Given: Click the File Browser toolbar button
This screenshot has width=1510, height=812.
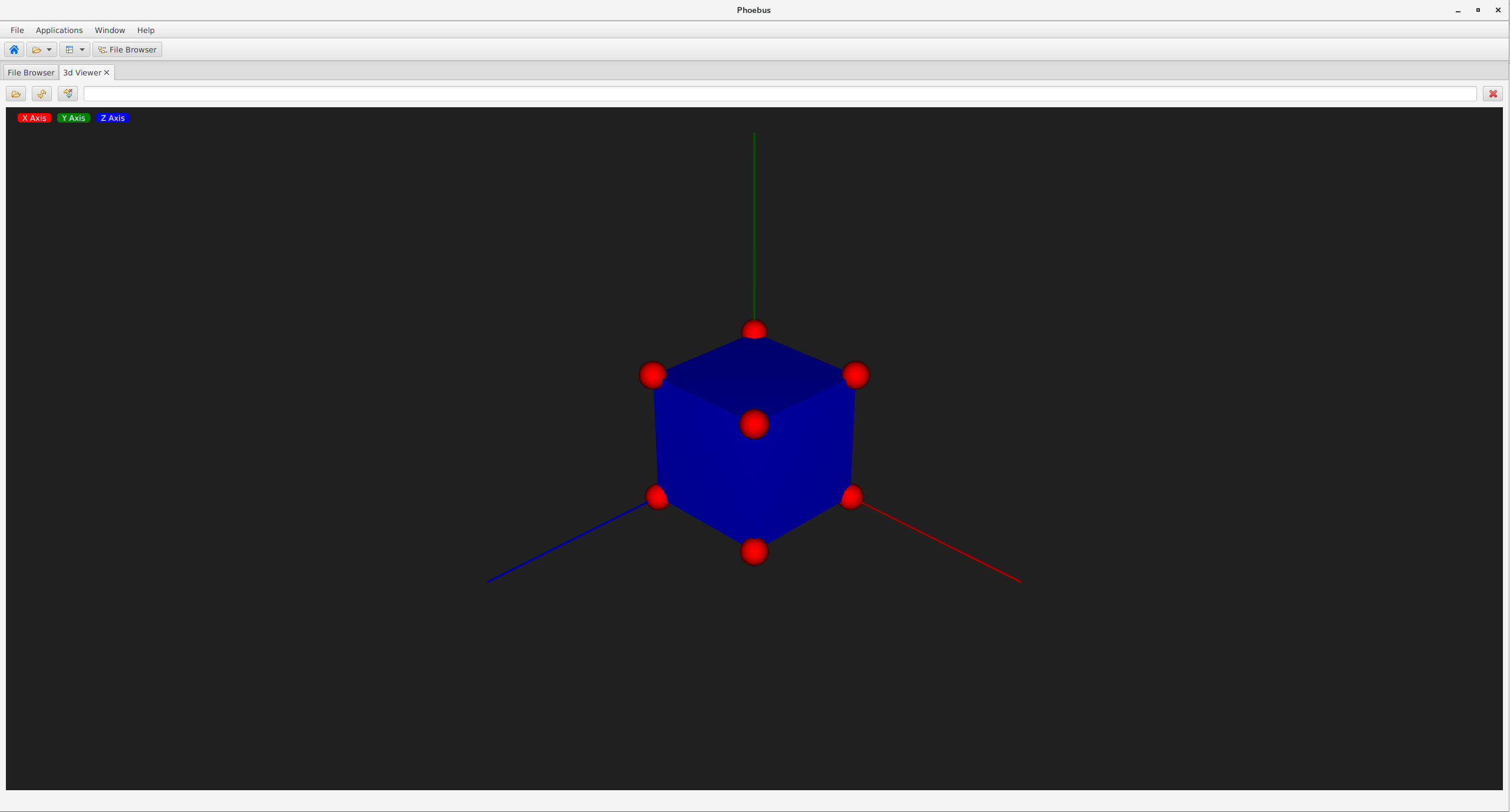Looking at the screenshot, I should coord(127,49).
